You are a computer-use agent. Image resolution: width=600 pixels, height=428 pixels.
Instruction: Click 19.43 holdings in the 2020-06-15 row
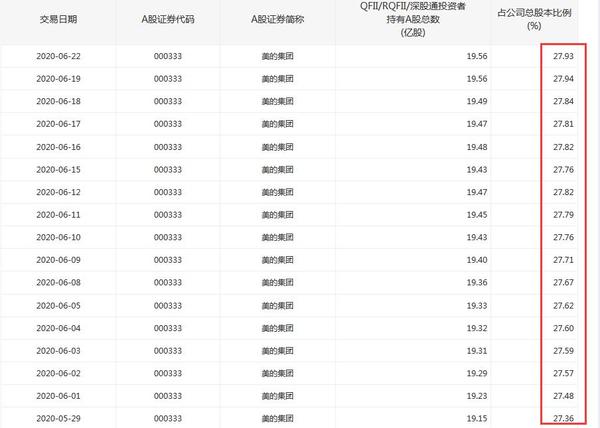pyautogui.click(x=477, y=169)
